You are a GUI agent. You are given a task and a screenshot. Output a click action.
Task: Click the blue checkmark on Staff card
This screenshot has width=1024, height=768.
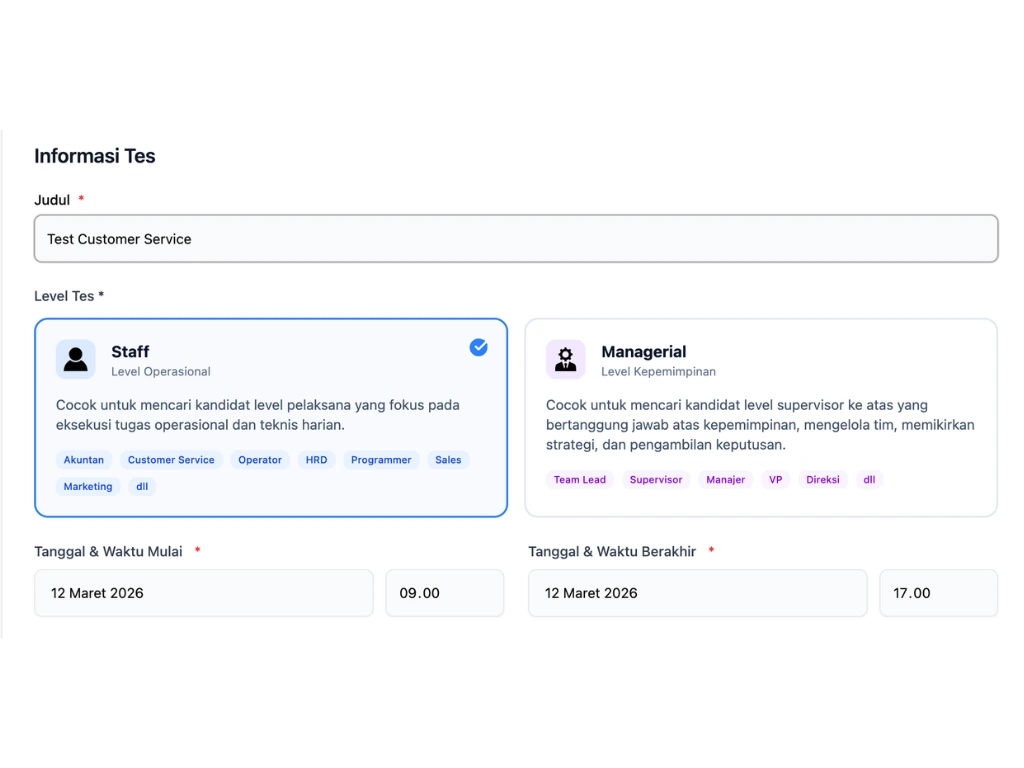point(479,347)
